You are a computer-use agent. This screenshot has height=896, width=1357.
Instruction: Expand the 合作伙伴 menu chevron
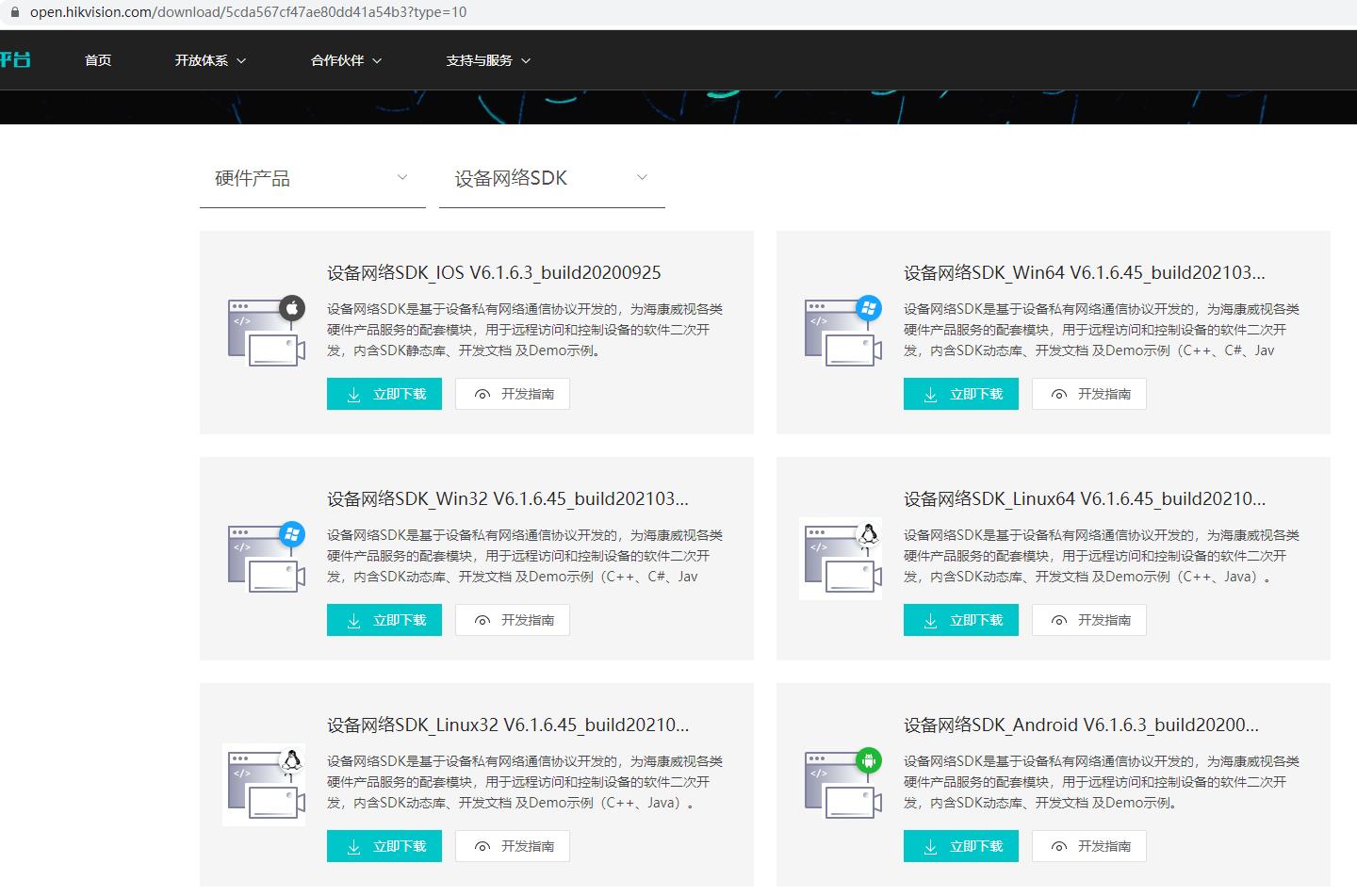[378, 60]
